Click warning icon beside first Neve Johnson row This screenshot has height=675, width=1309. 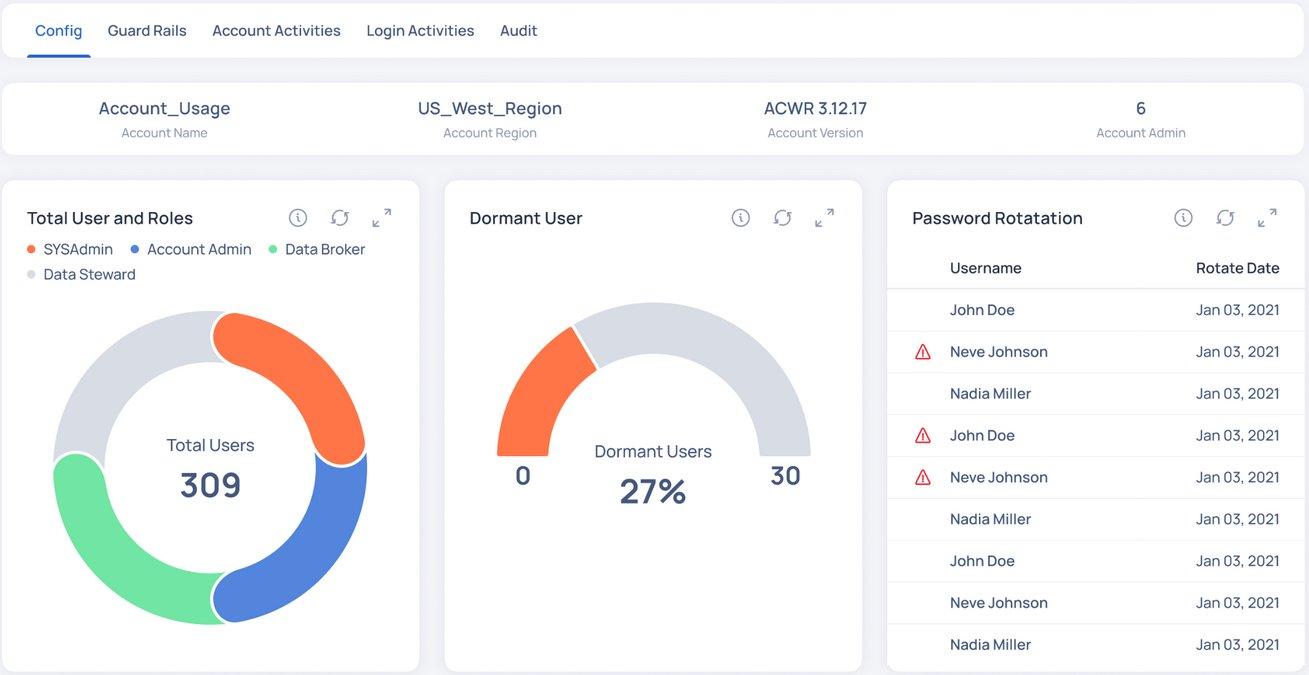923,352
